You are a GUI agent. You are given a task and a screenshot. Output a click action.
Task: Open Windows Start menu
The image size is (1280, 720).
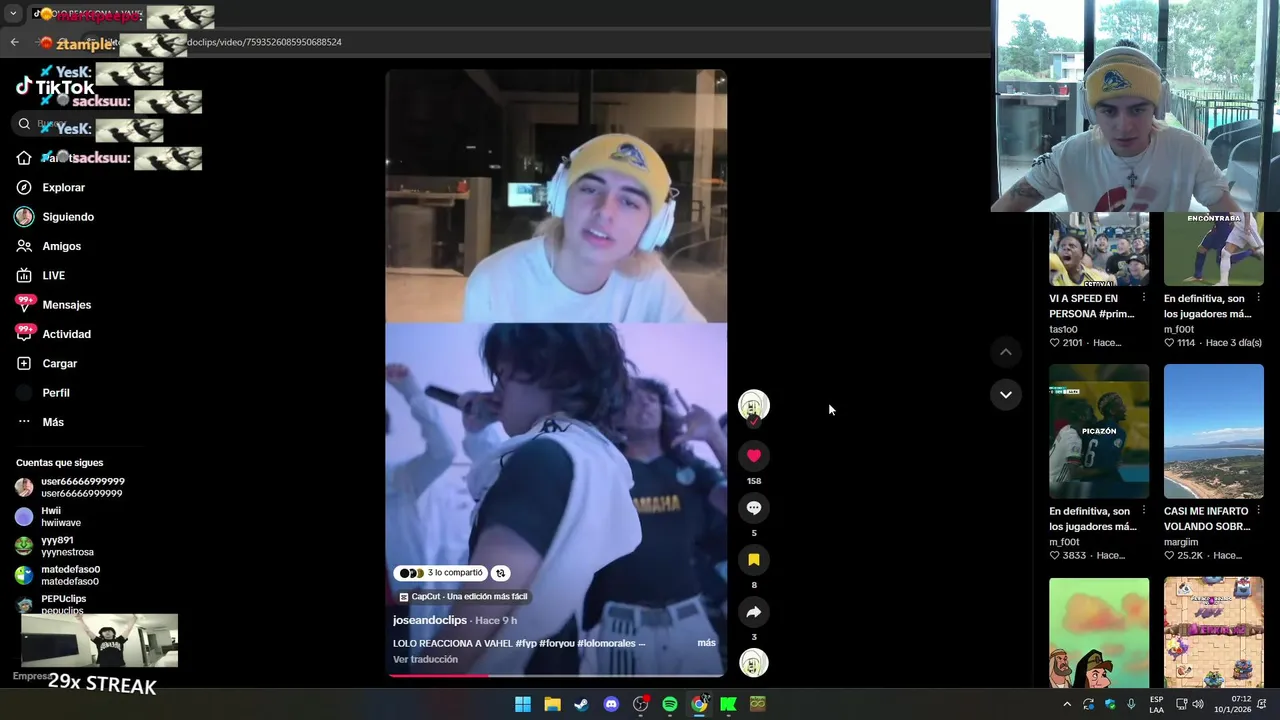tap(523, 704)
